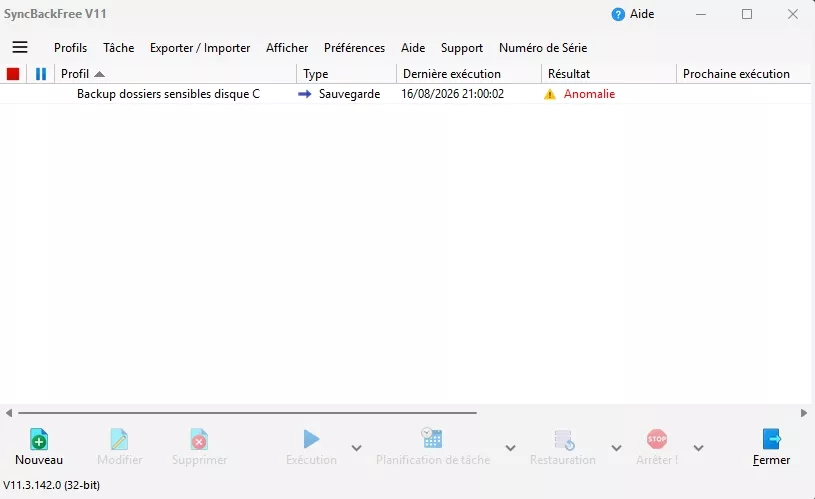Image resolution: width=815 pixels, height=499 pixels.
Task: Open the Support menu
Action: click(x=462, y=48)
